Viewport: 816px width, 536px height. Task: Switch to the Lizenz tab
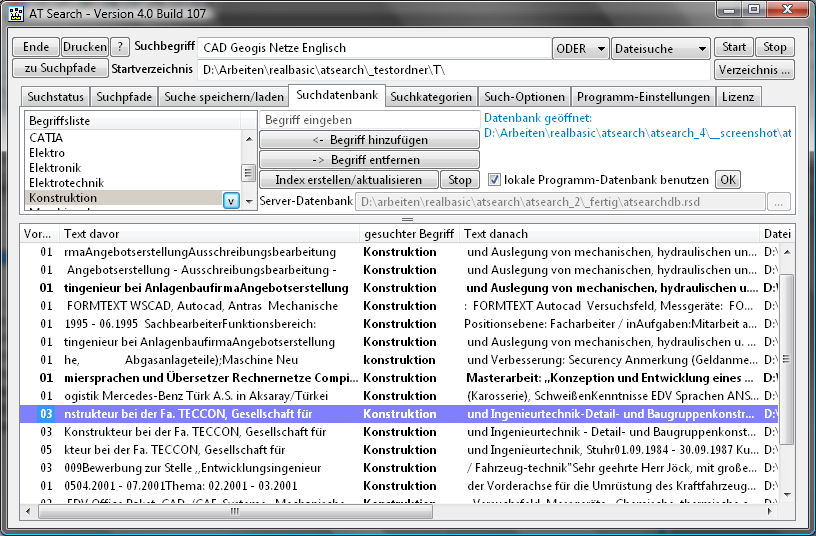[x=738, y=97]
